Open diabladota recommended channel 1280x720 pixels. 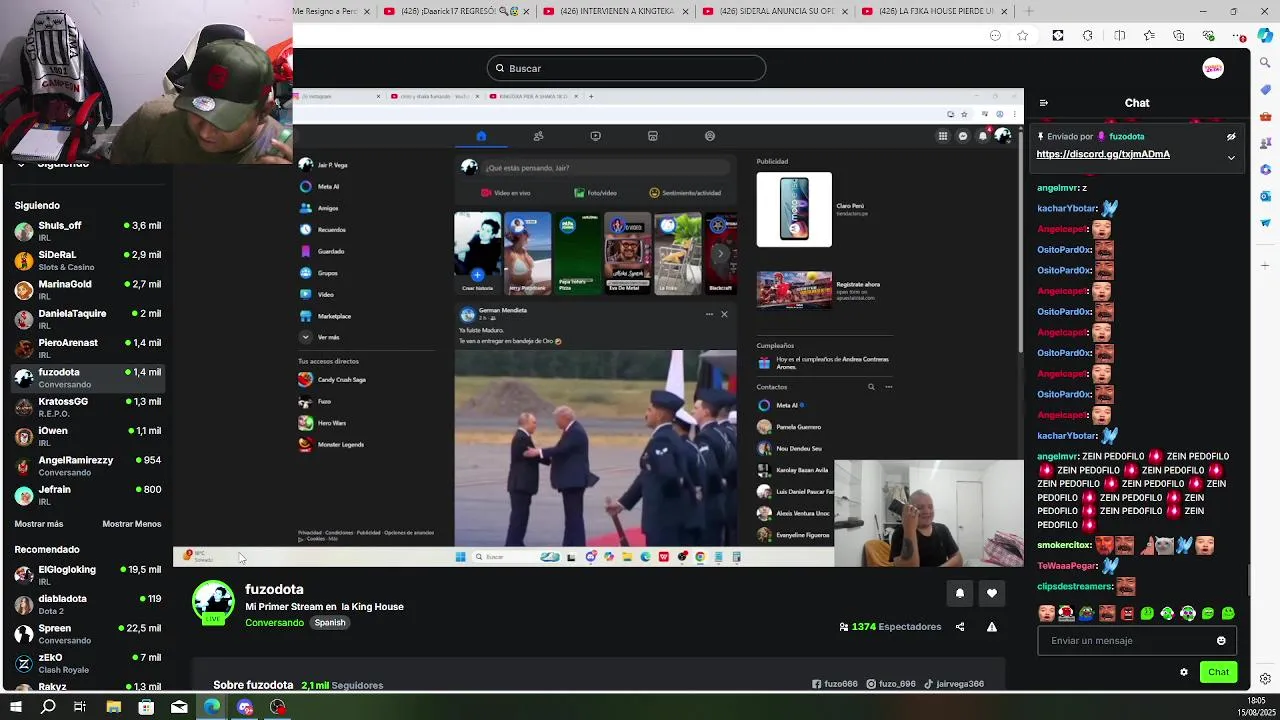click(88, 604)
